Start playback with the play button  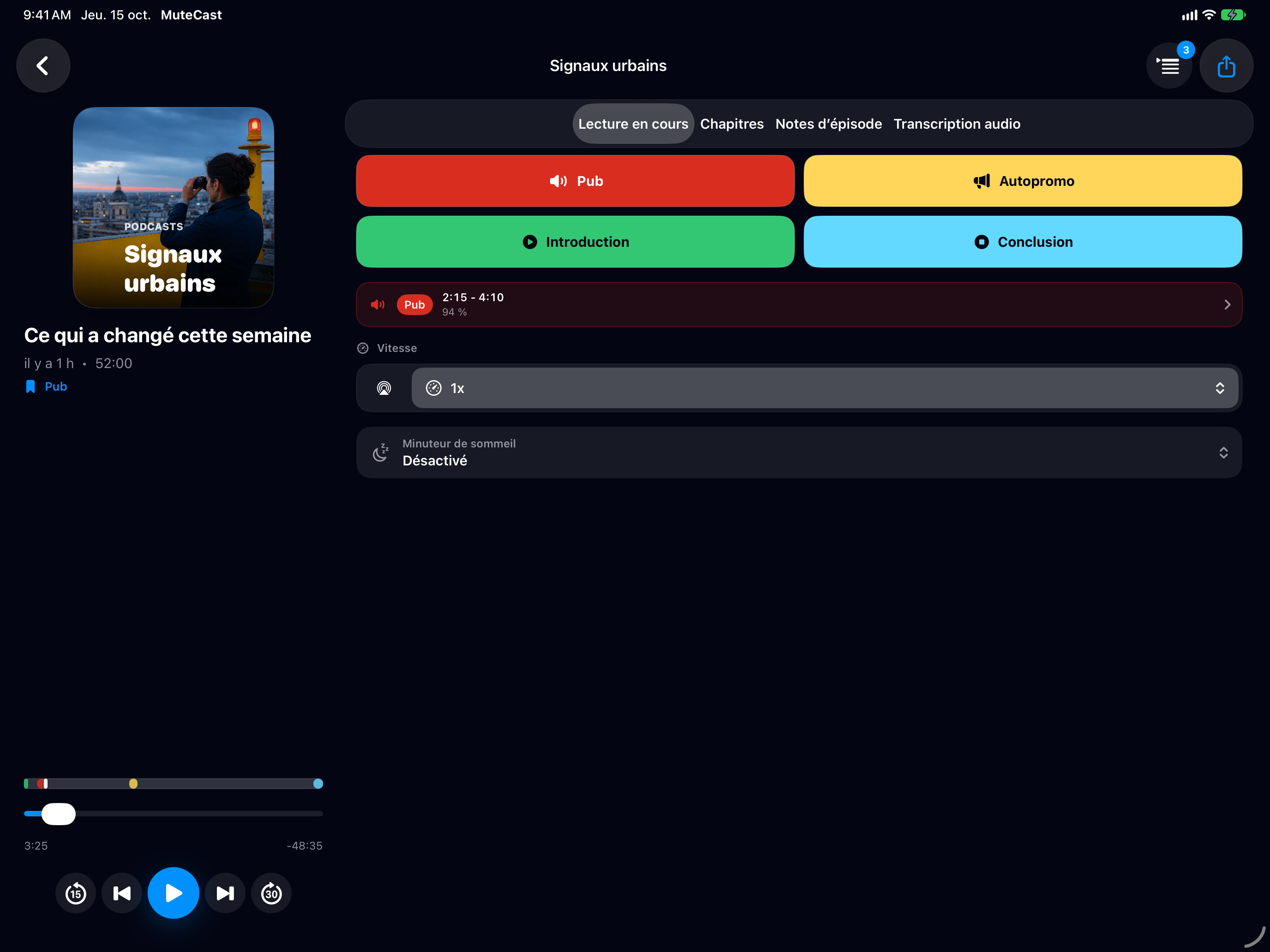click(174, 893)
